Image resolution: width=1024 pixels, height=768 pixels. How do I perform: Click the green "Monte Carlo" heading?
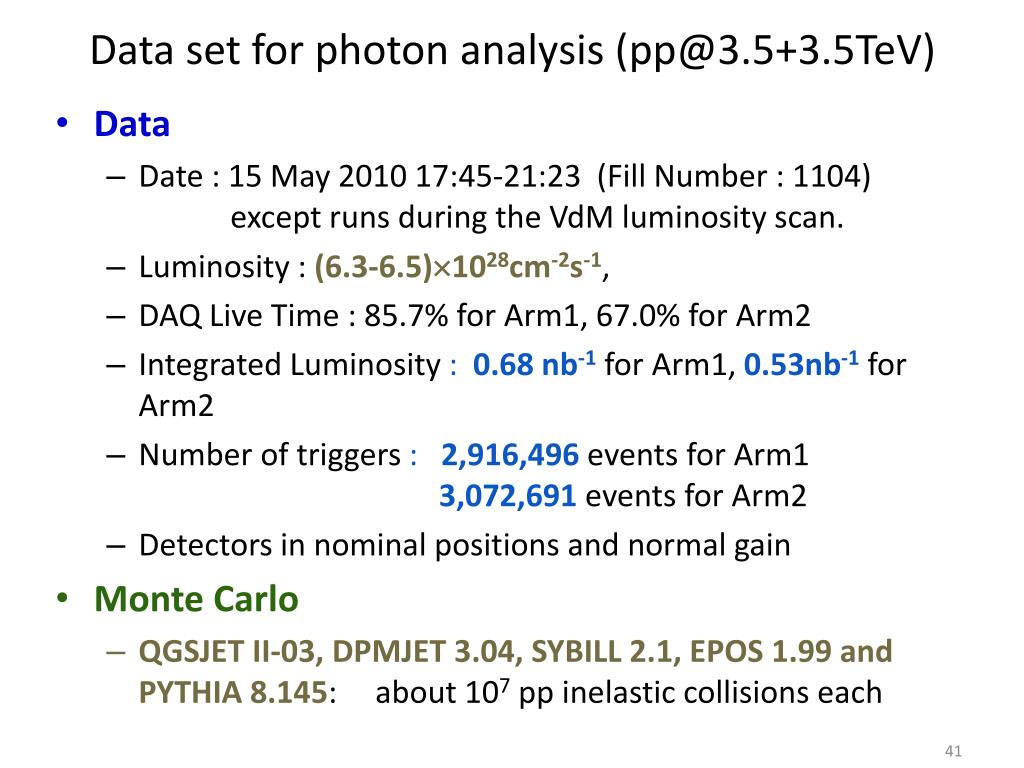point(196,600)
